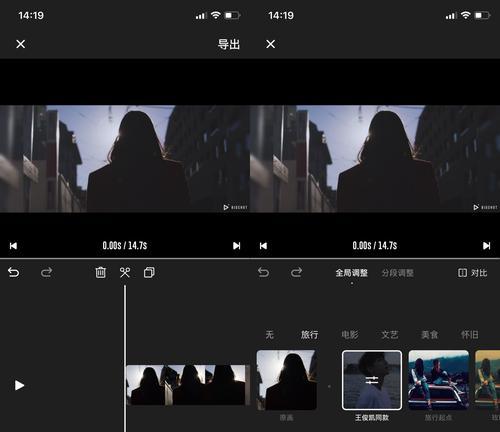Choose the 原画 original thumbnail
This screenshot has width=500, height=432.
point(286,380)
